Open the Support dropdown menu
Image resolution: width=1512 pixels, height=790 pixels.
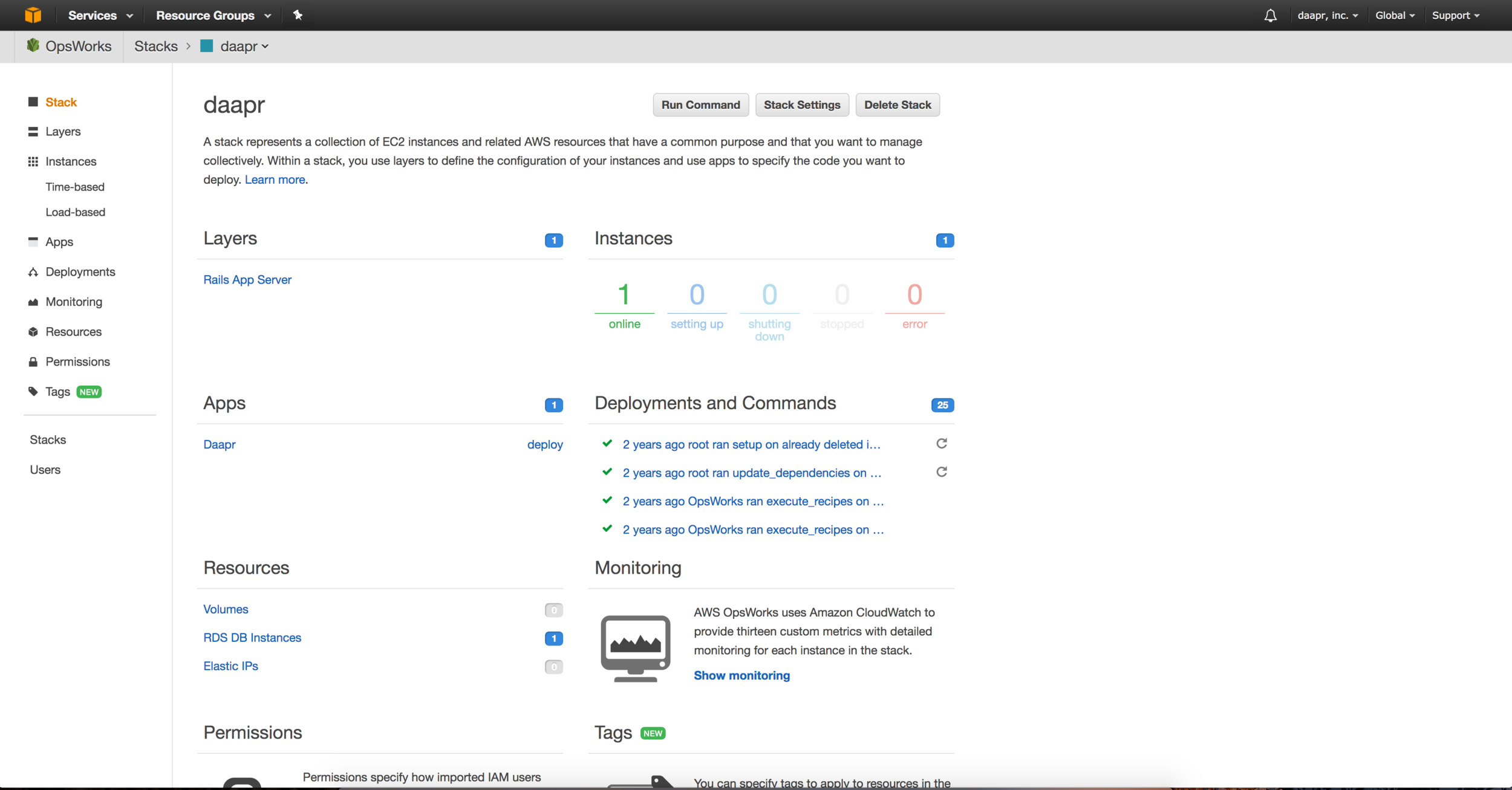click(1456, 16)
